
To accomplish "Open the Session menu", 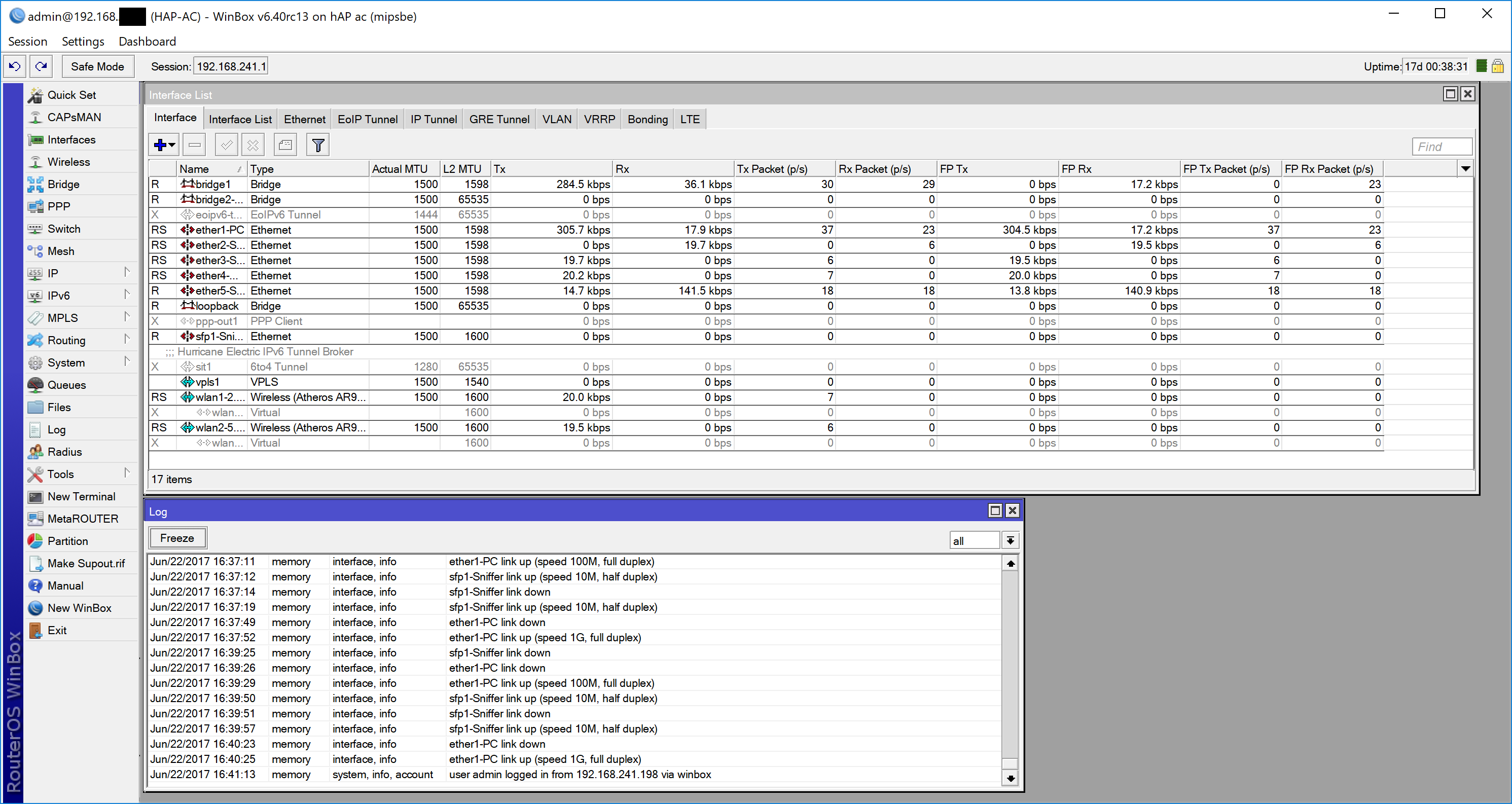I will (27, 41).
